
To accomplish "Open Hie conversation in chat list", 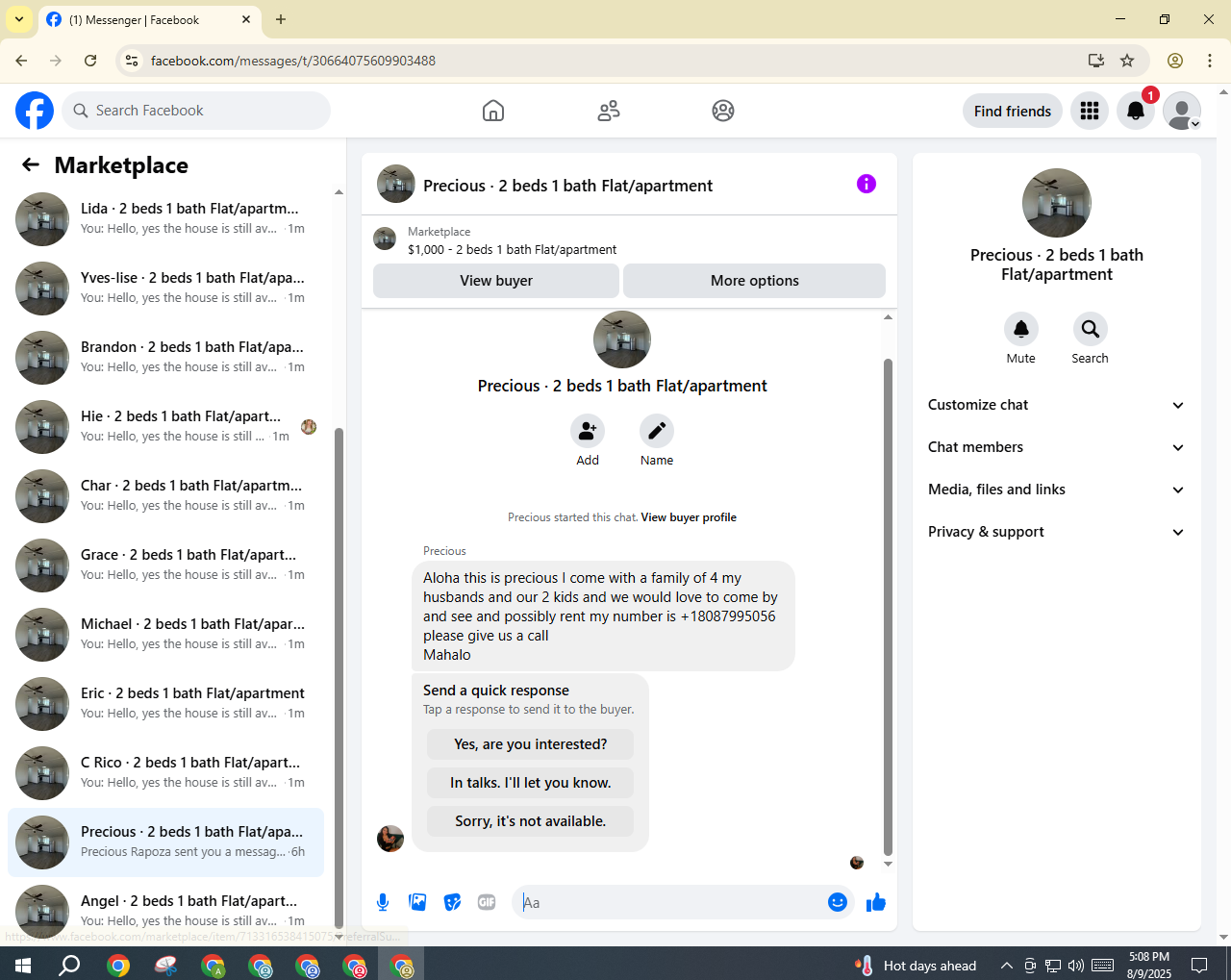I will coord(165,427).
